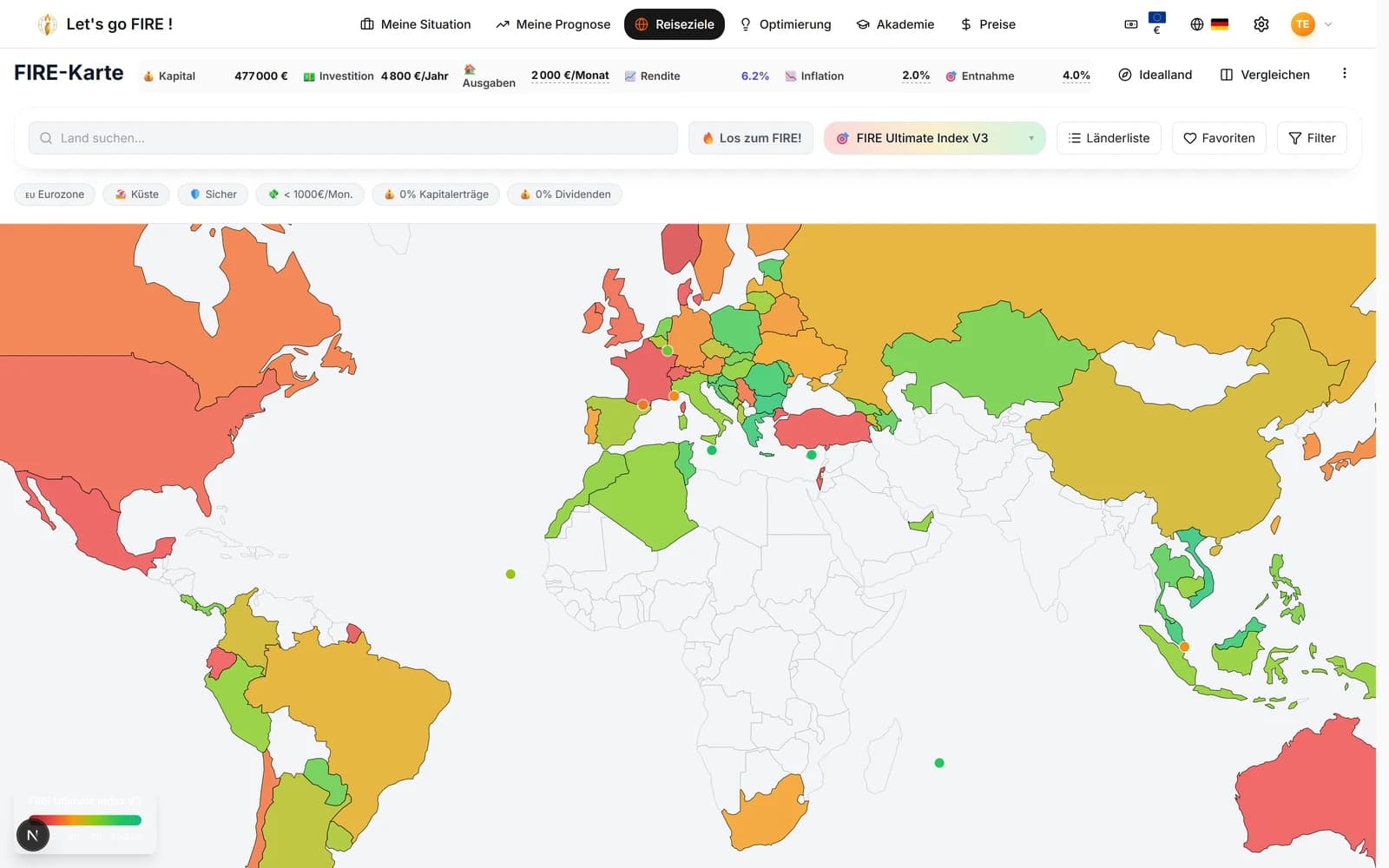This screenshot has height=868, width=1389.
Task: Click the Land suchen search field
Action: coord(353,138)
